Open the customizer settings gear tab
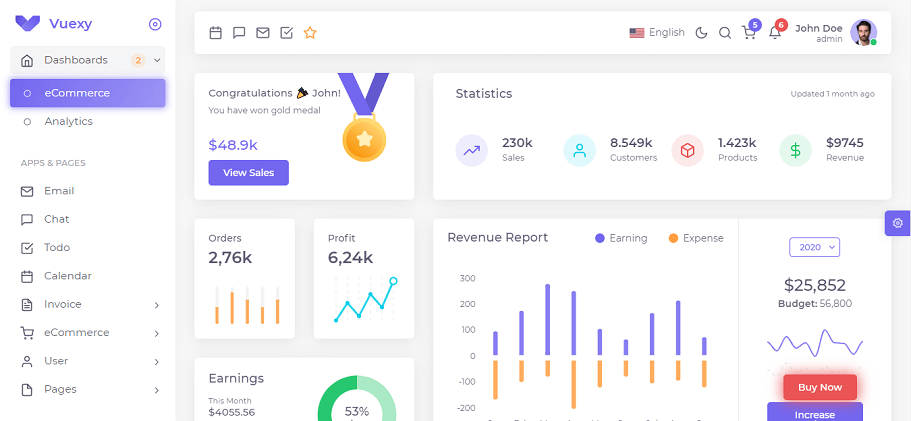The height and width of the screenshot is (421, 911). (898, 223)
